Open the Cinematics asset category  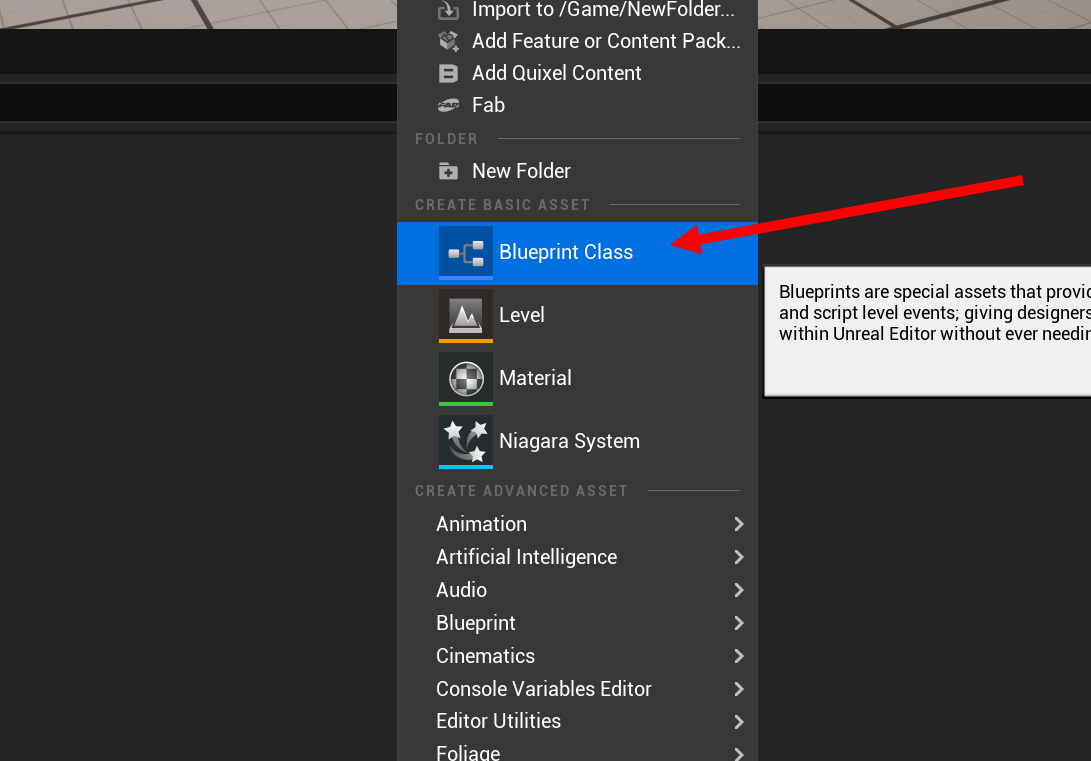578,656
